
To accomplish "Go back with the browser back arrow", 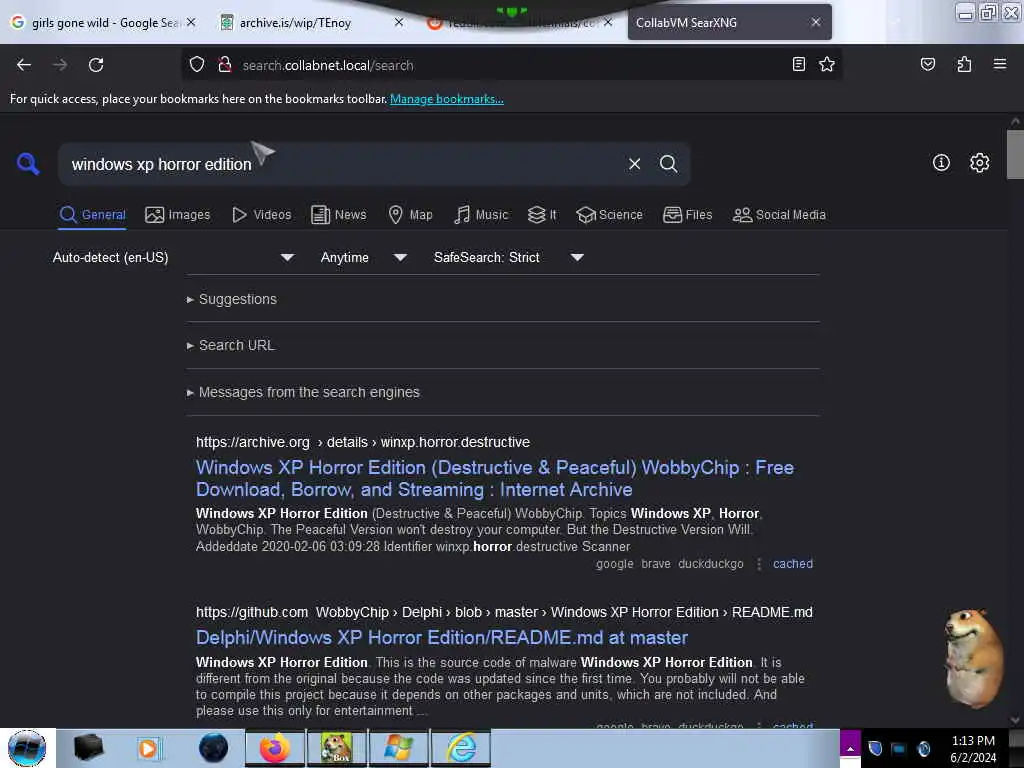I will pyautogui.click(x=24, y=65).
